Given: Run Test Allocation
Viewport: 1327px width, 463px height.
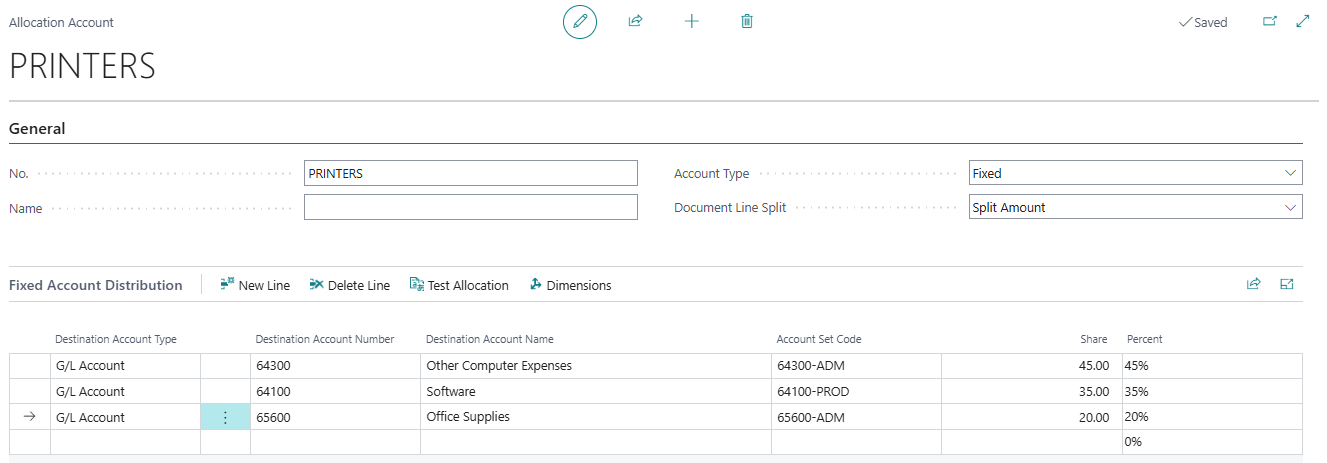Looking at the screenshot, I should tap(459, 285).
